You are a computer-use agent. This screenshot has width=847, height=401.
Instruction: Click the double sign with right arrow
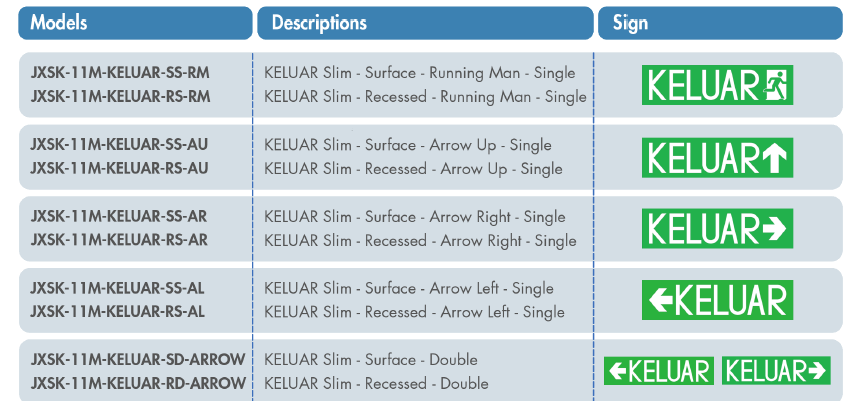[x=776, y=371]
